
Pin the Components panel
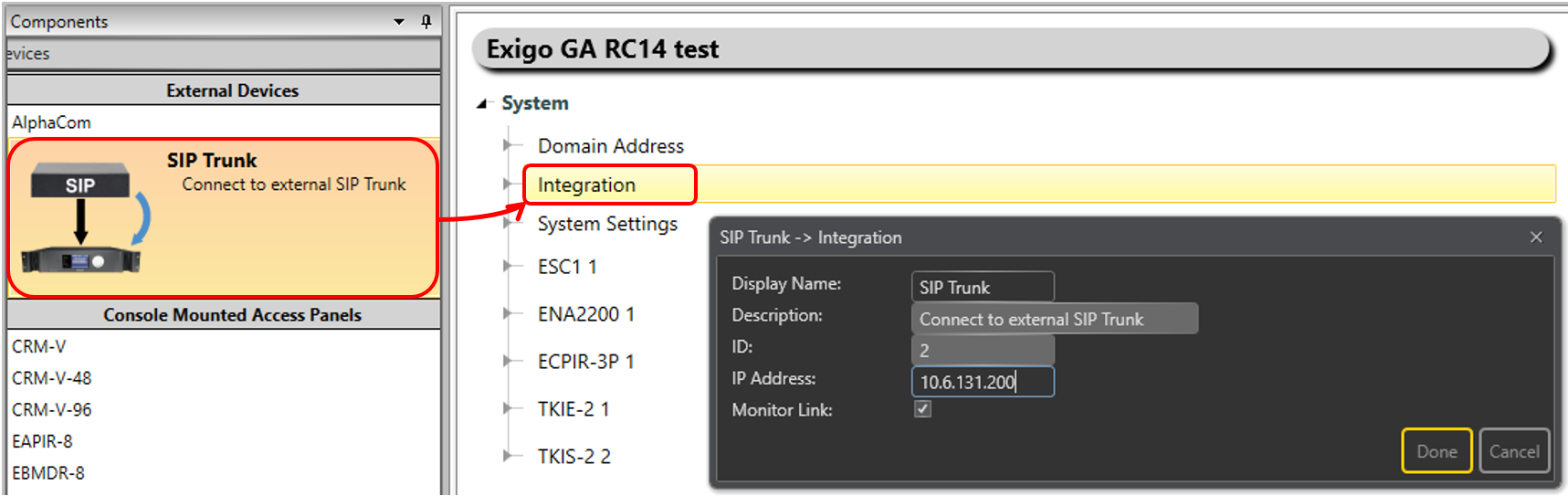(426, 21)
